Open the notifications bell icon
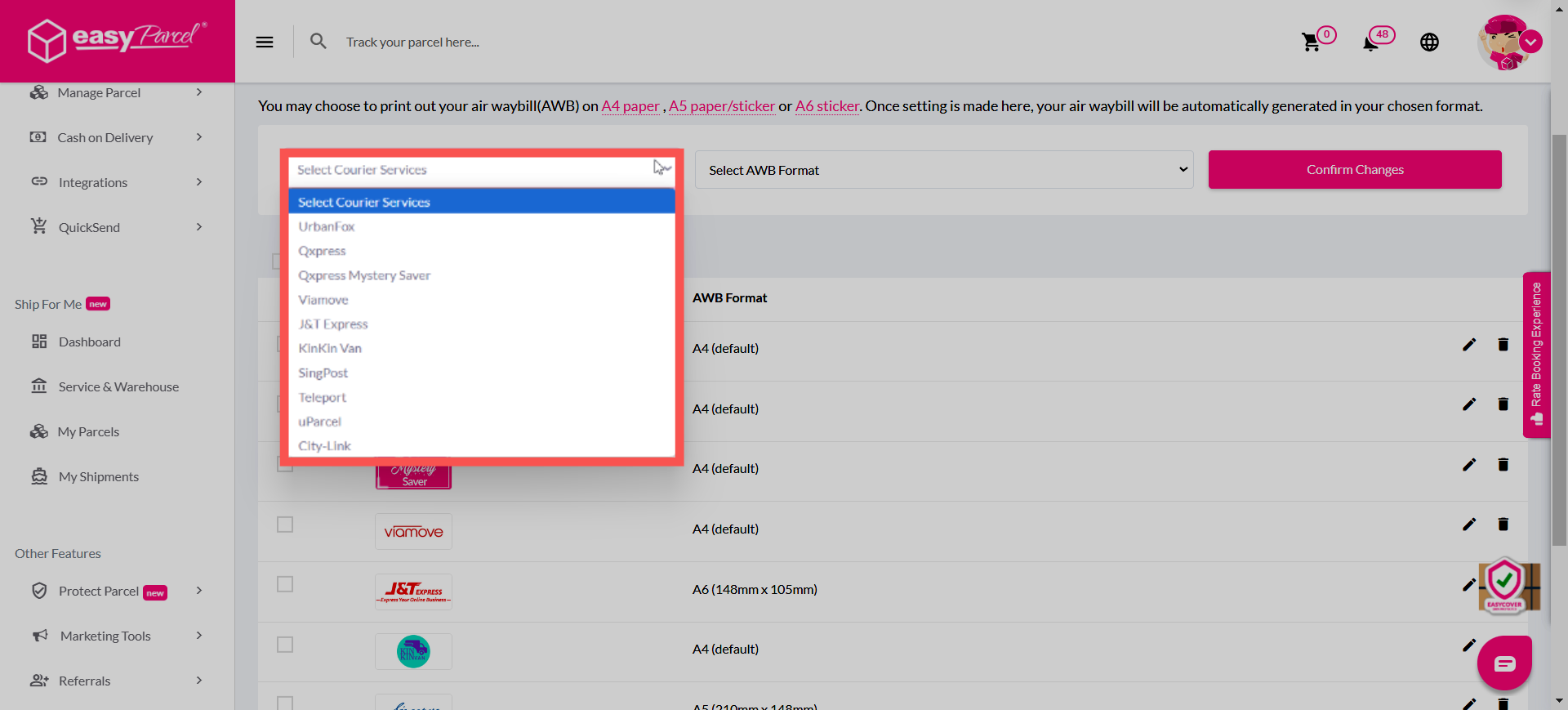Viewport: 1568px width, 710px height. (1371, 42)
